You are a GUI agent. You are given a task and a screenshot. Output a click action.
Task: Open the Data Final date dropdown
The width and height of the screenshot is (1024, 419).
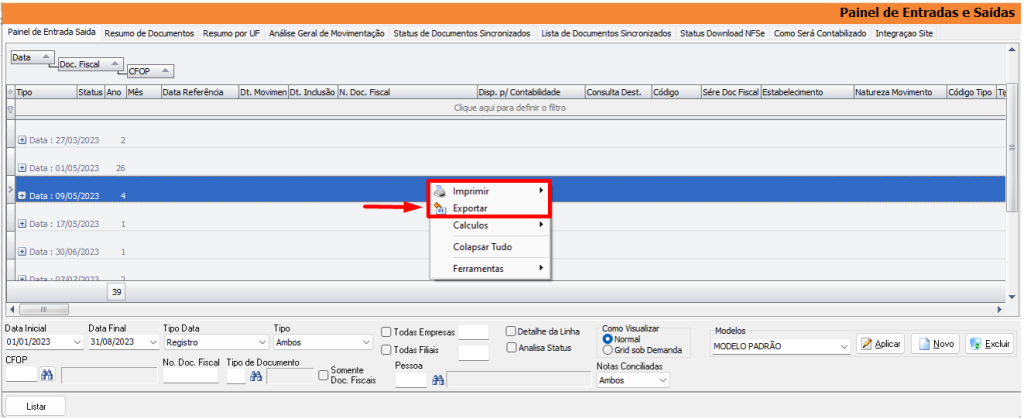point(154,342)
